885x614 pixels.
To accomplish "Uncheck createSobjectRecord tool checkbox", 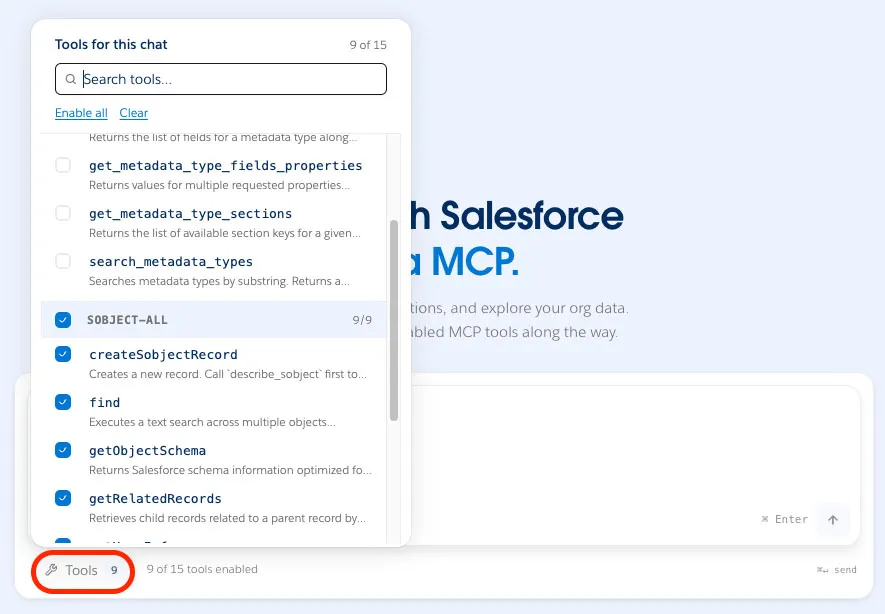I will [x=63, y=354].
